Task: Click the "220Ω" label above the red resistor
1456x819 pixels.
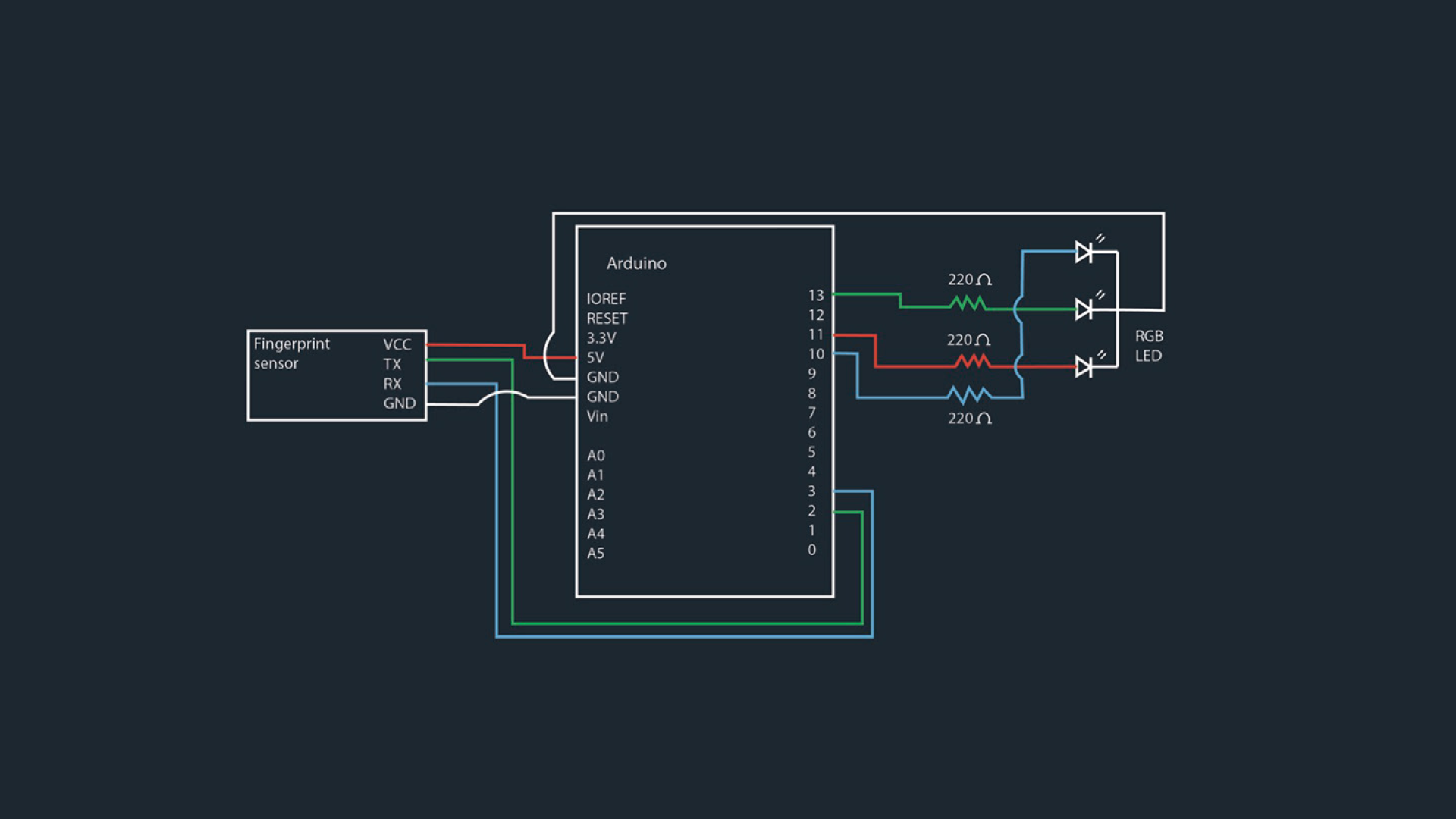Action: pyautogui.click(x=968, y=340)
